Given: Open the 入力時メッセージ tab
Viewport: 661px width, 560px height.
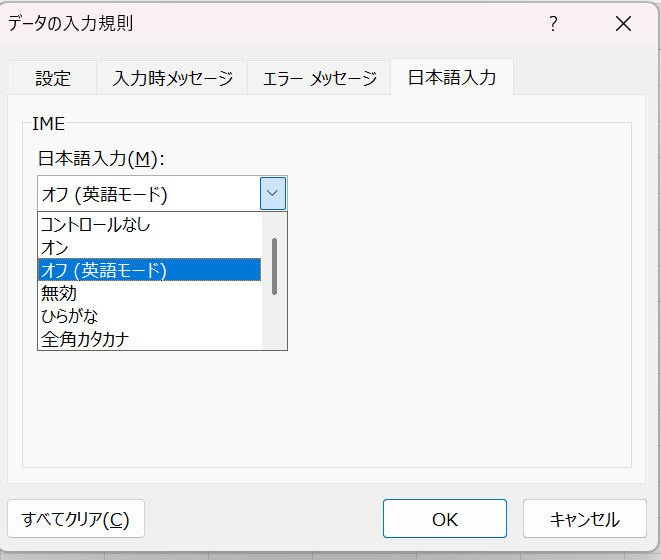Looking at the screenshot, I should point(172,78).
